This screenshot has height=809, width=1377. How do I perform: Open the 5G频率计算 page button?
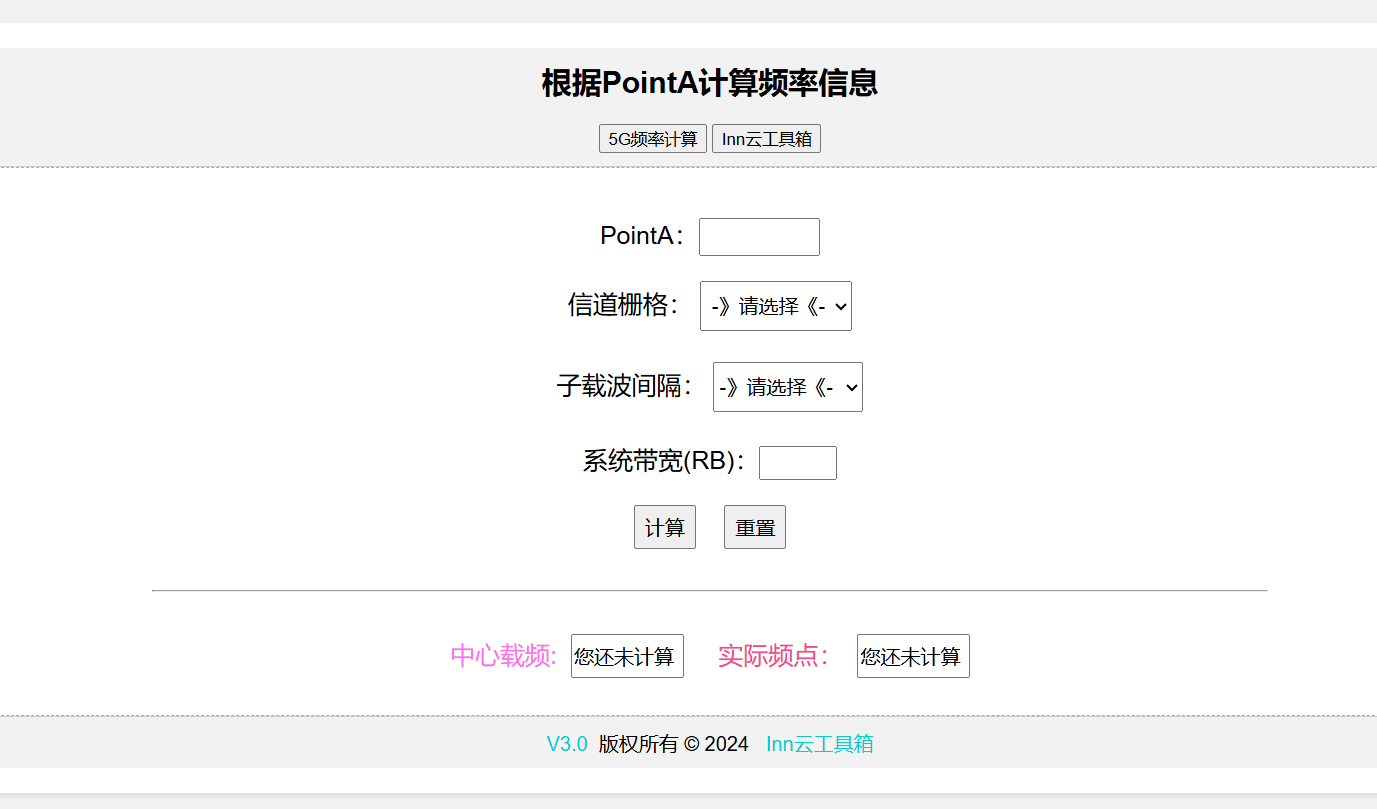coord(653,139)
